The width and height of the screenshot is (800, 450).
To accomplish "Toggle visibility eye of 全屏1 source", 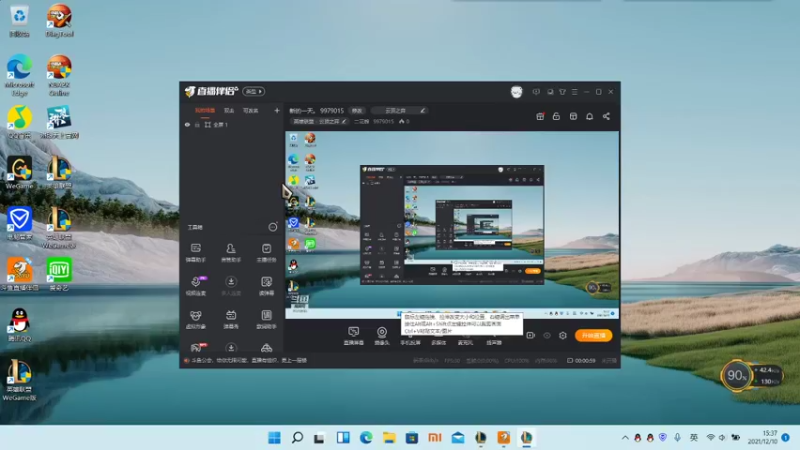I will 187,124.
